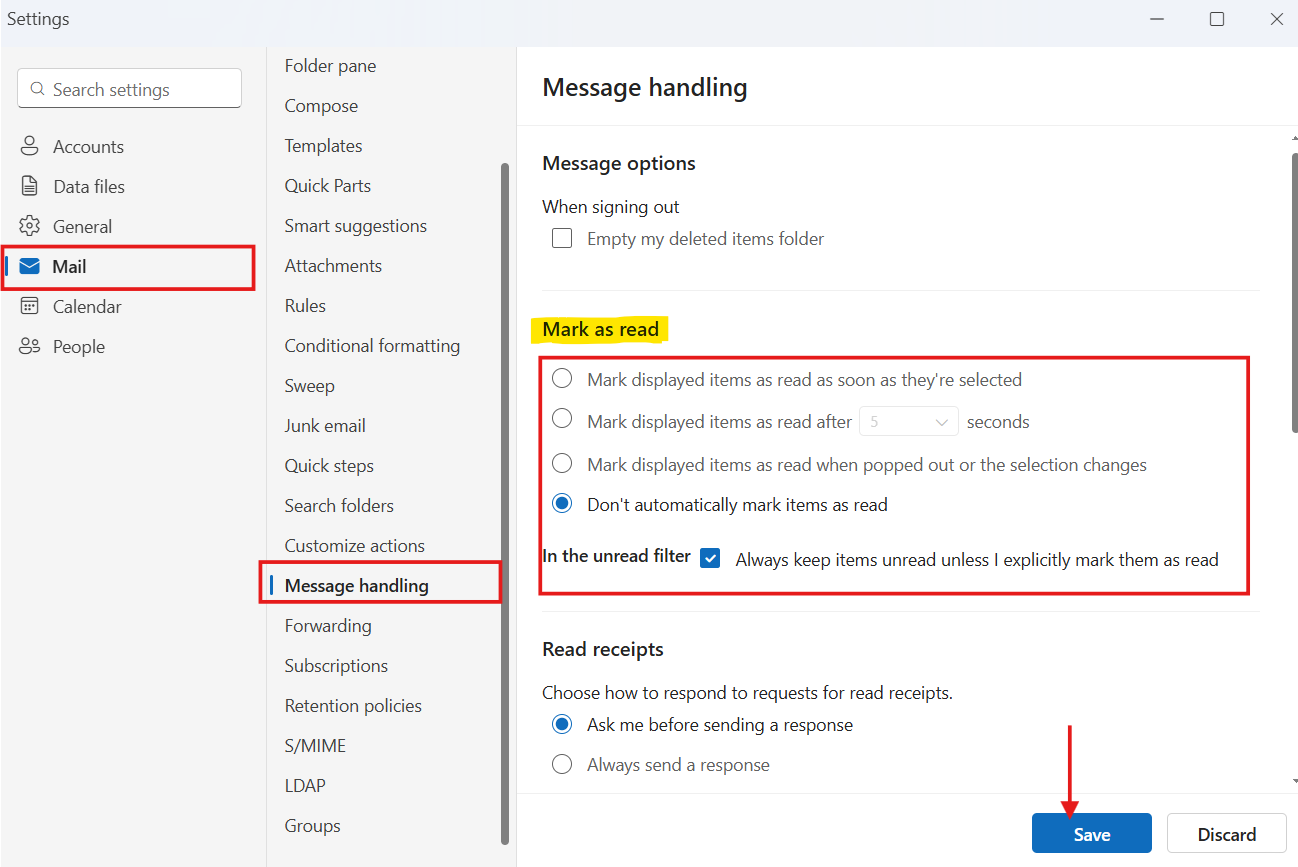Open Conditional formatting settings
This screenshot has width=1298, height=867.
pos(372,346)
